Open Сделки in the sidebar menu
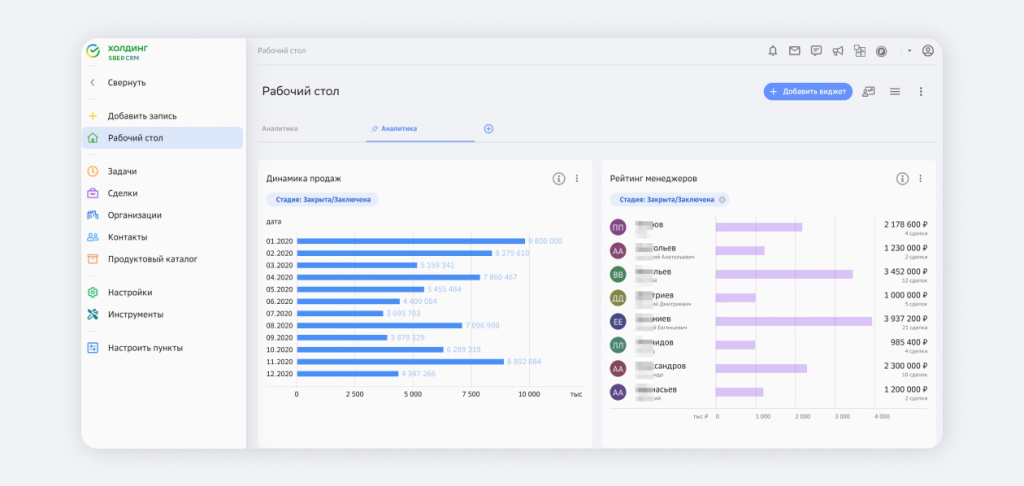1024x486 pixels. tap(122, 193)
